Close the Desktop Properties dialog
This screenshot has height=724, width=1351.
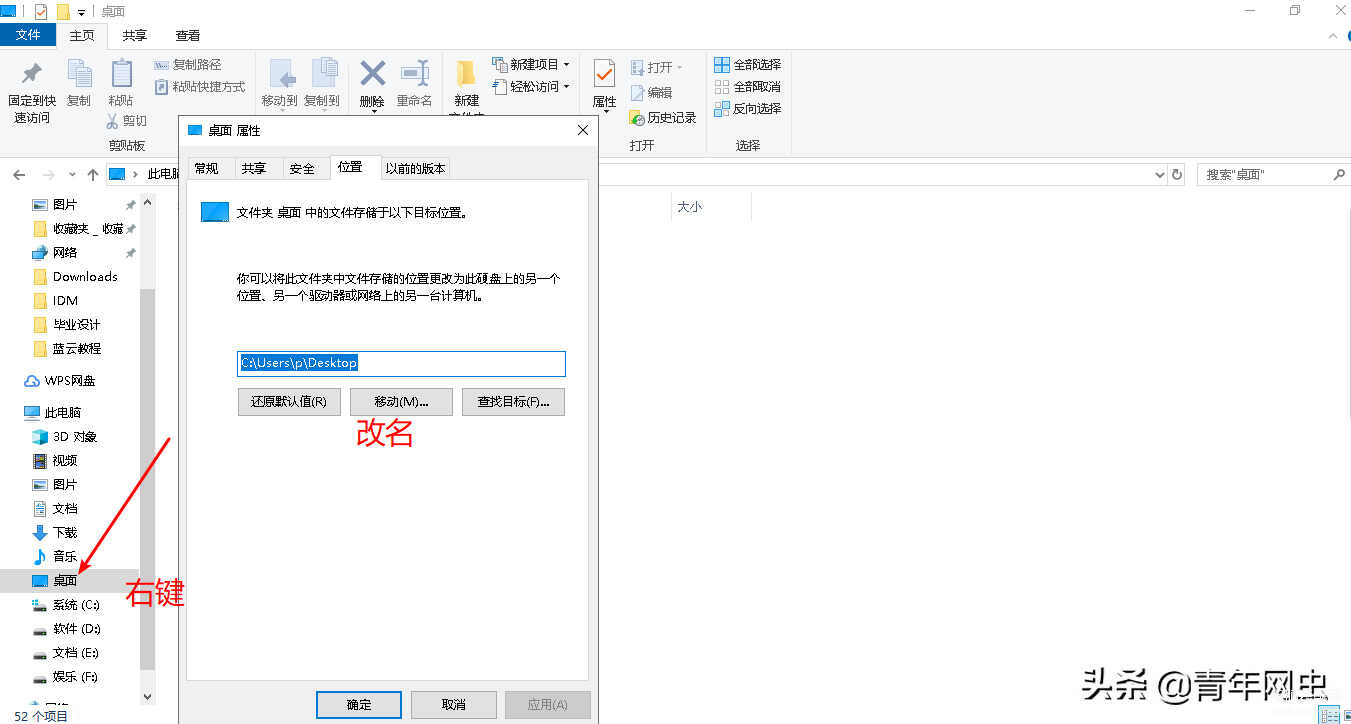coord(584,130)
